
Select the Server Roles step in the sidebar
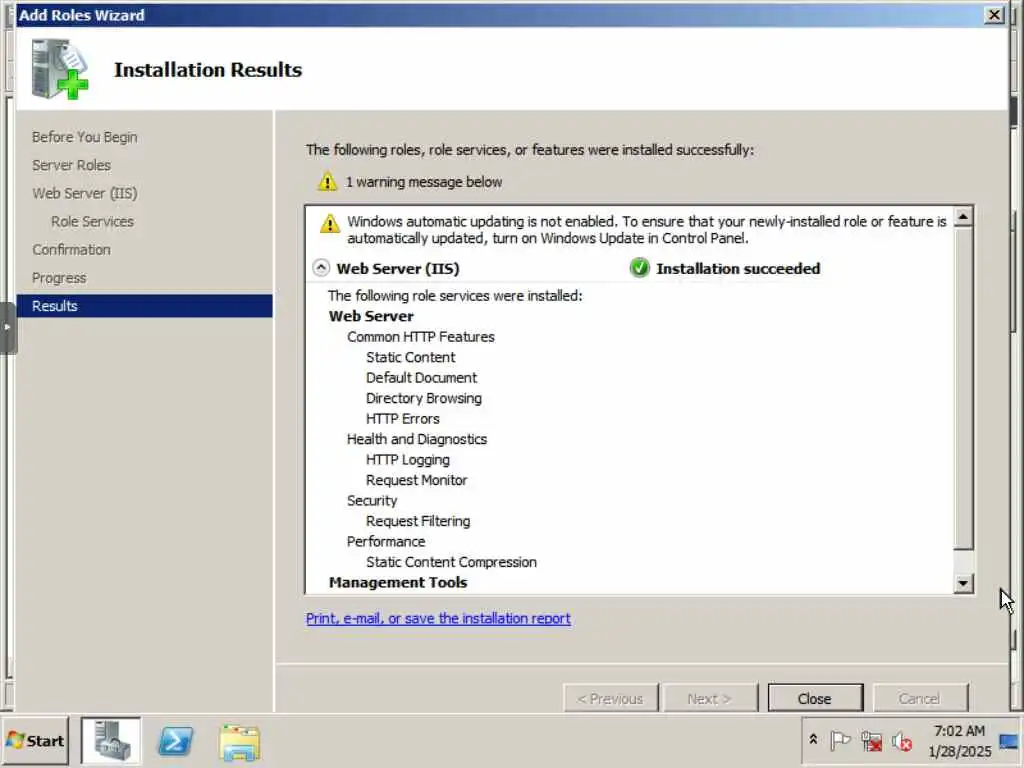tap(71, 165)
